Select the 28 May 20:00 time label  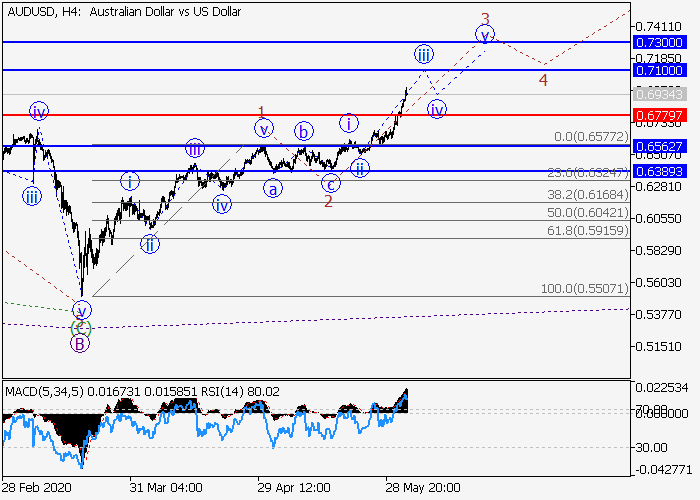(422, 487)
